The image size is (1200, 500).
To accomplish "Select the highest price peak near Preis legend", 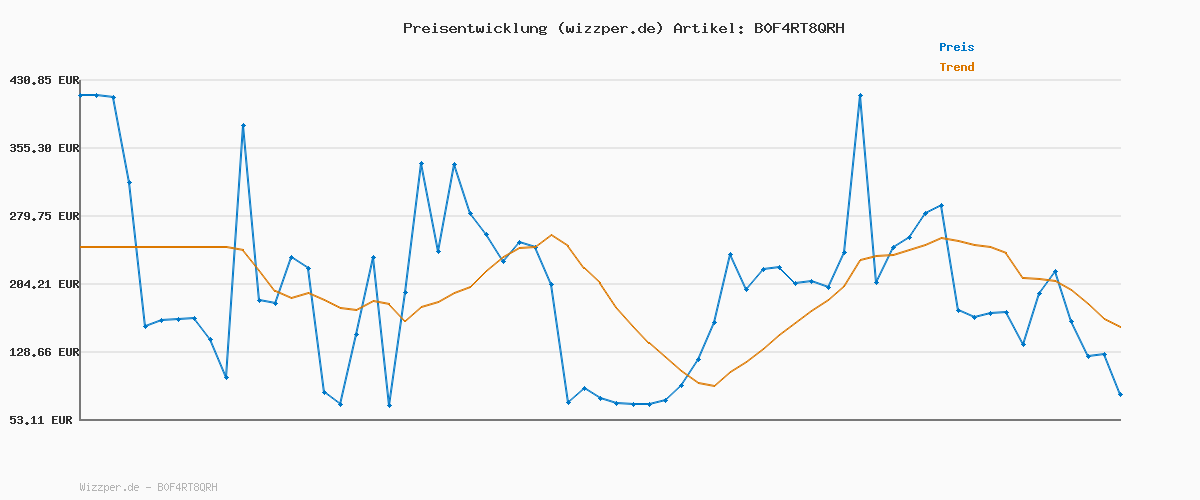I will [860, 95].
